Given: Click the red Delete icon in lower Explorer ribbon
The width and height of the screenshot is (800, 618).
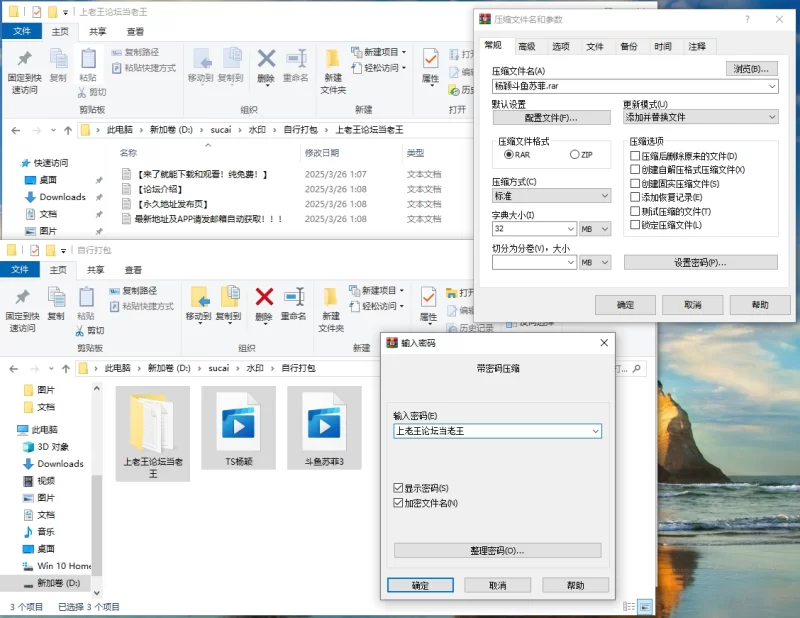Looking at the screenshot, I should coord(264,297).
